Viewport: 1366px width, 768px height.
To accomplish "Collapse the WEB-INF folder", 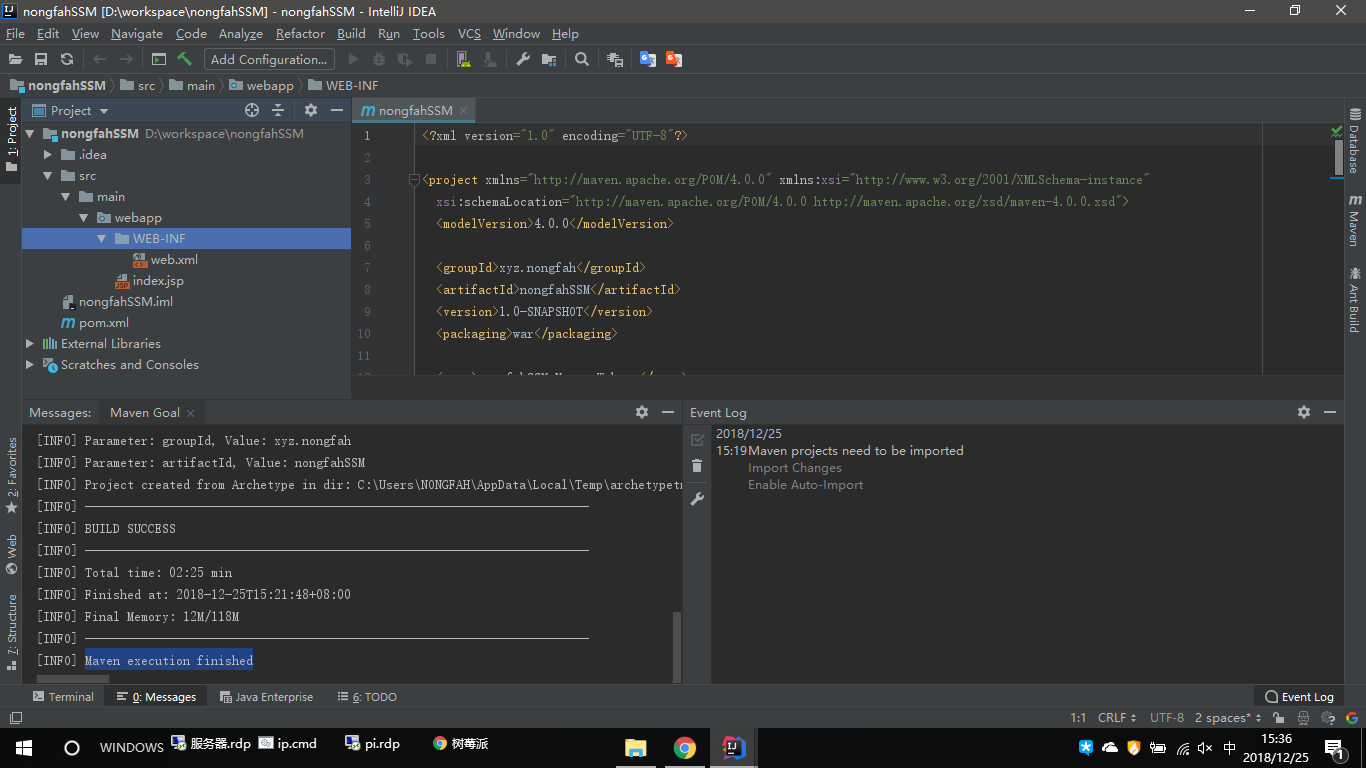I will 102,239.
